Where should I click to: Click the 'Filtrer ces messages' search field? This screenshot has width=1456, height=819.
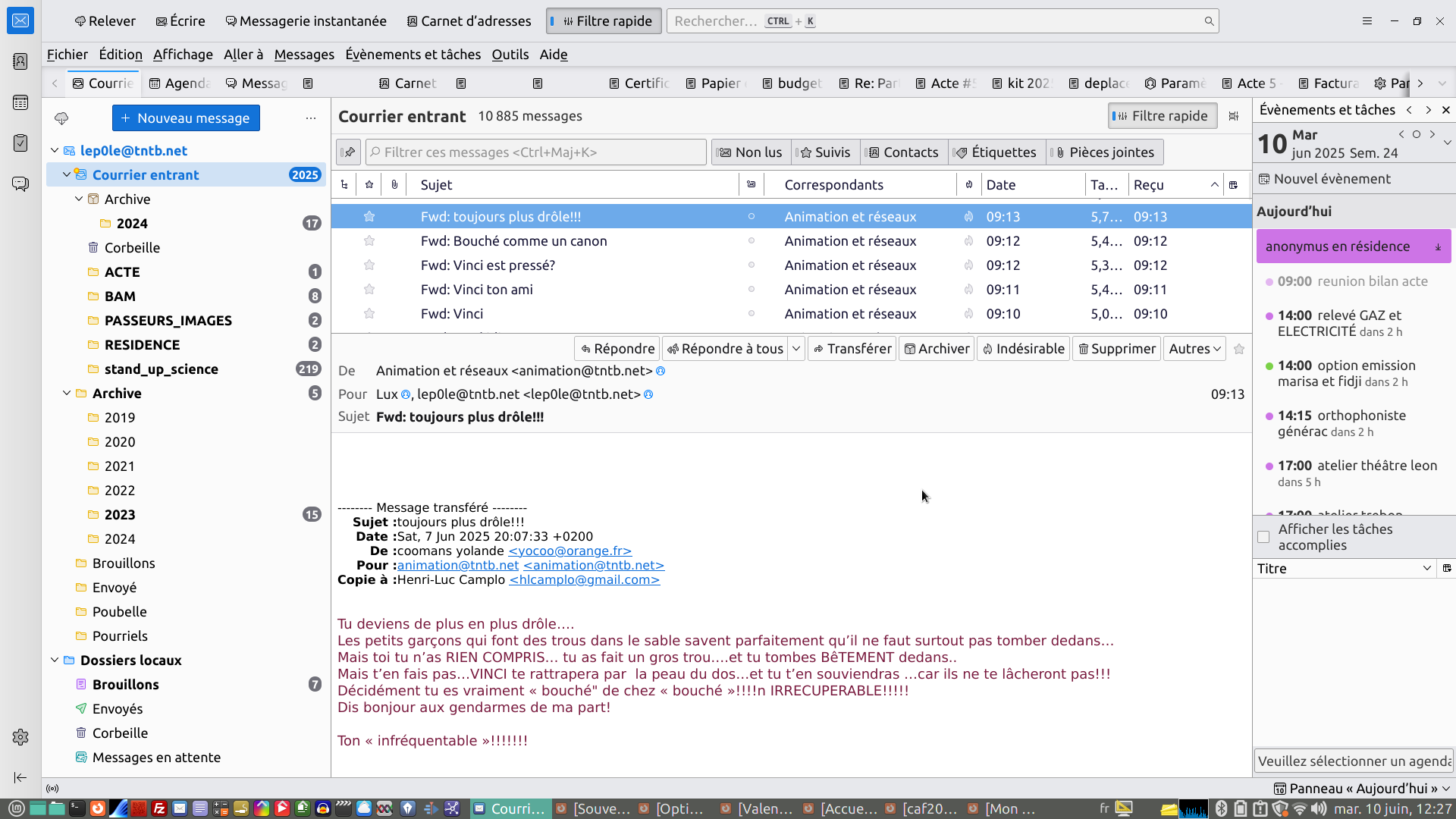tap(535, 152)
